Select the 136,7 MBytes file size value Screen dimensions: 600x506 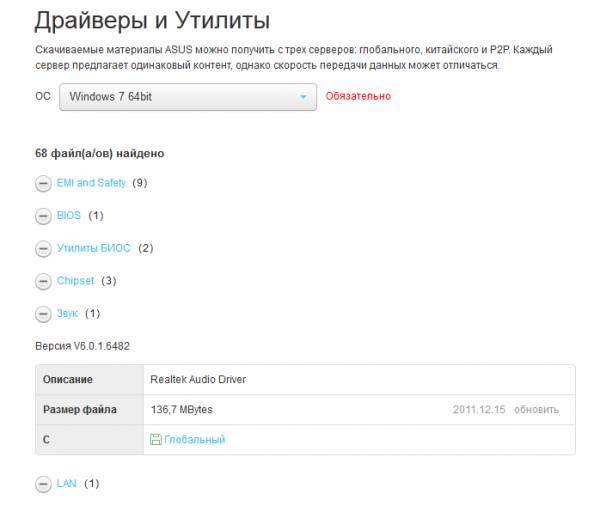point(182,410)
